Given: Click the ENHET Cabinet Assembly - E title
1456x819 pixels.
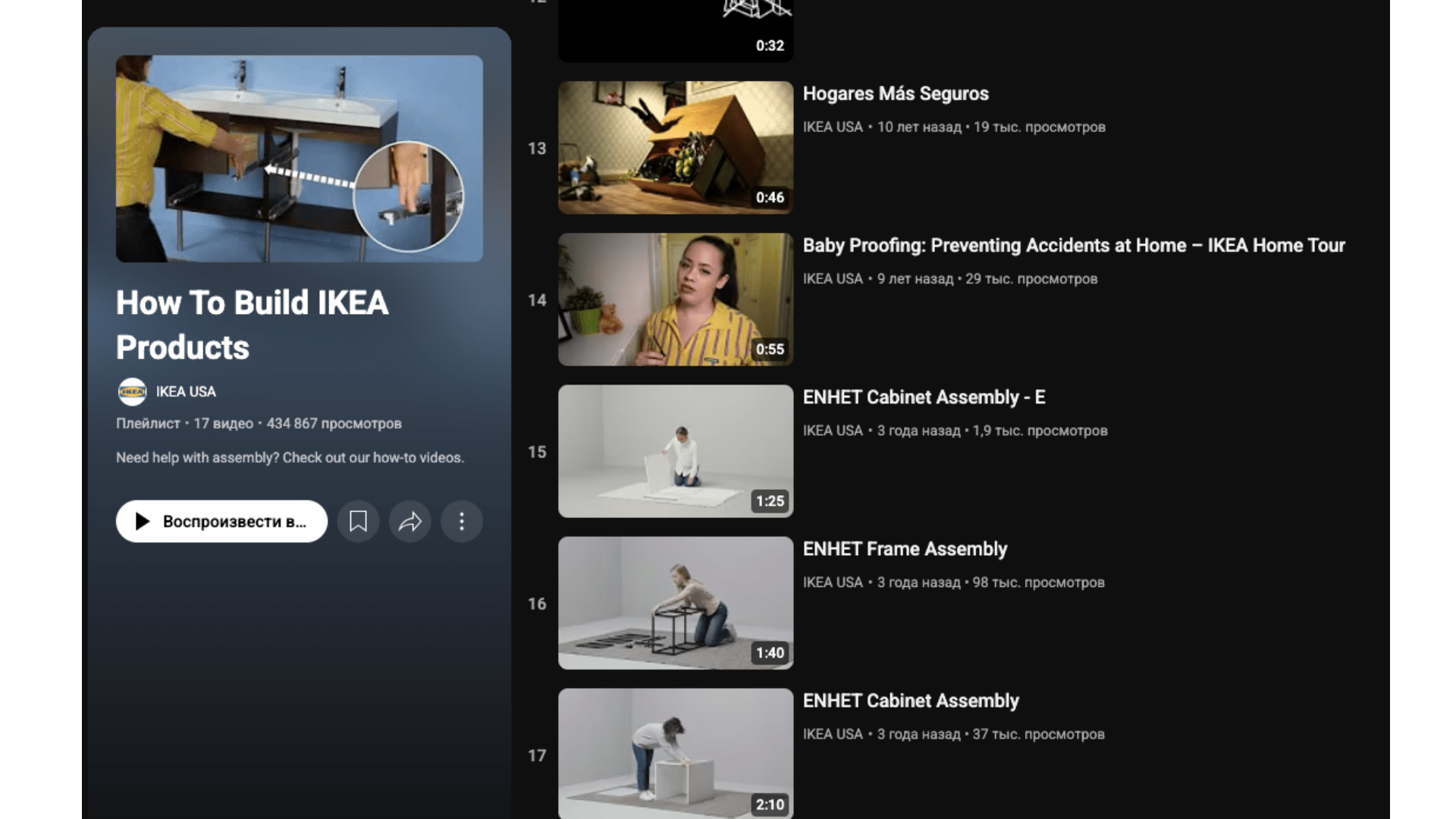Looking at the screenshot, I should [923, 397].
